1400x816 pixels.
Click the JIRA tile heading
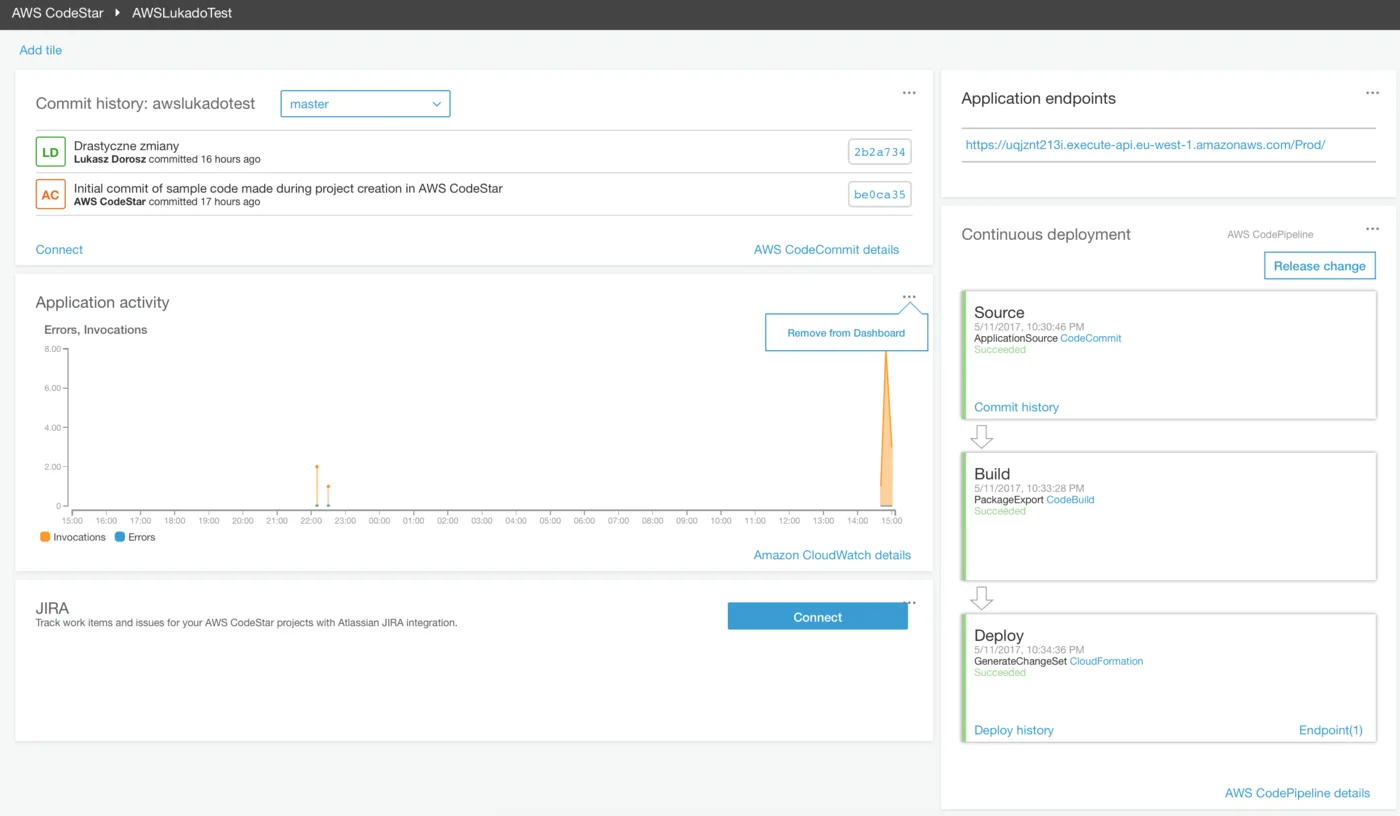point(52,608)
